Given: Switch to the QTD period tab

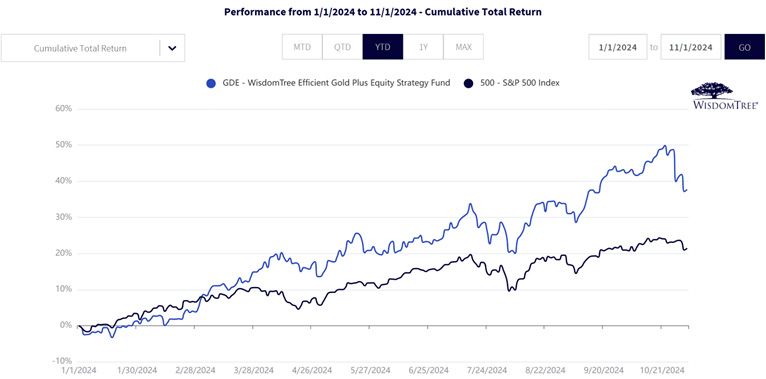Looking at the screenshot, I should 342,47.
